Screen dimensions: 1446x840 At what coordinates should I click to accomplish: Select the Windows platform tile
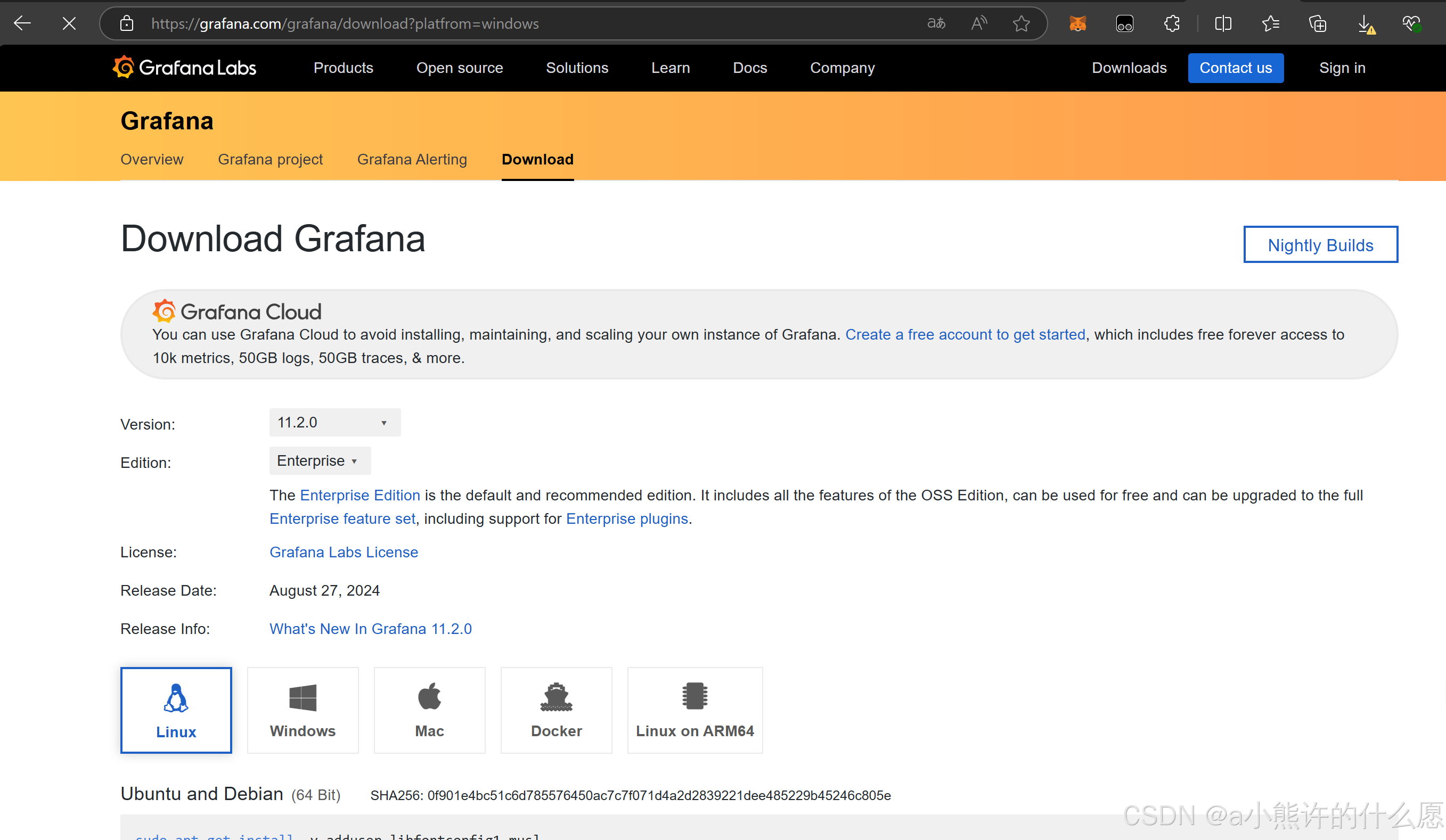[x=303, y=710]
